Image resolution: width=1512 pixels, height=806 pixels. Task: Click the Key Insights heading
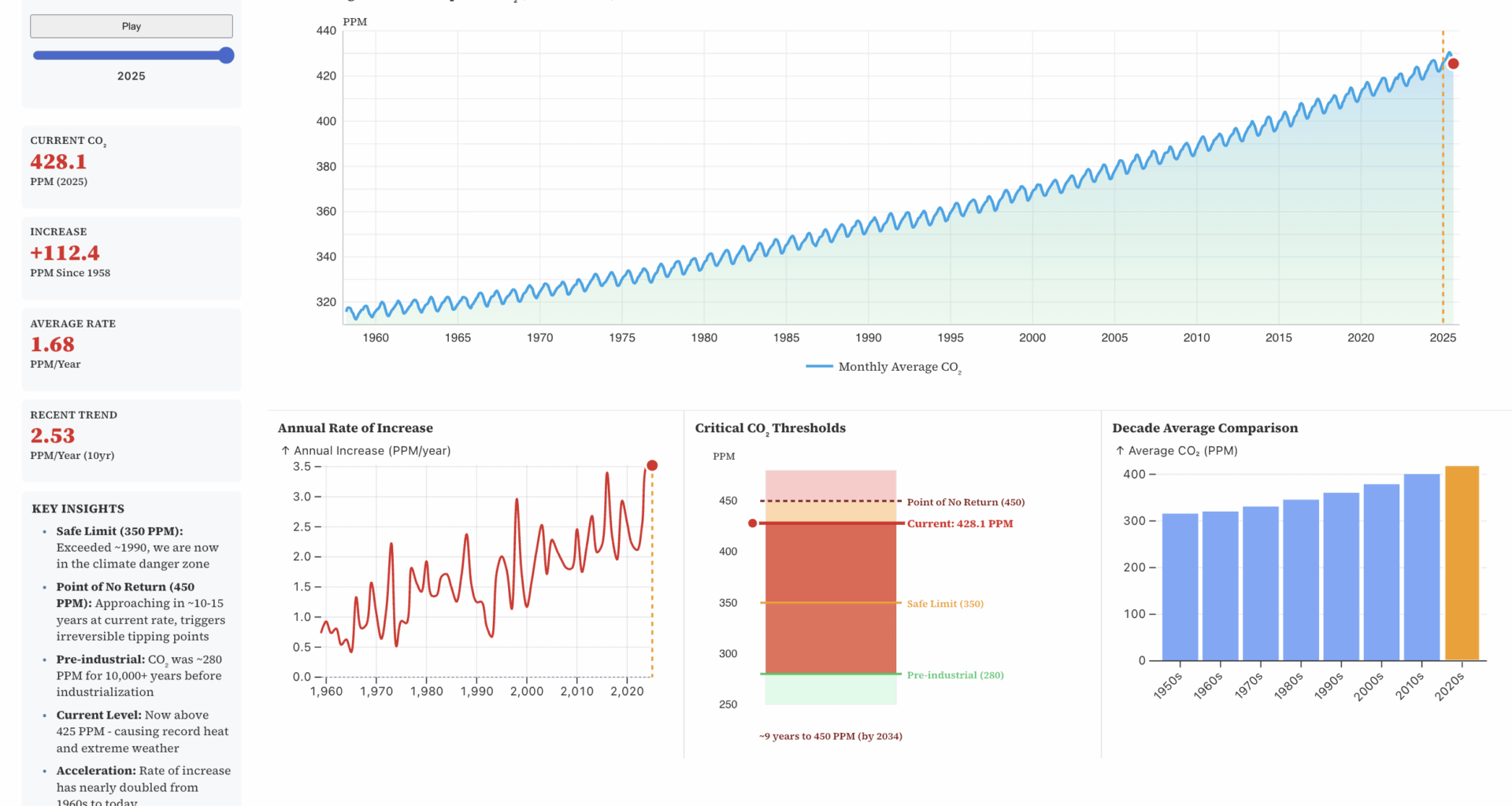[78, 508]
